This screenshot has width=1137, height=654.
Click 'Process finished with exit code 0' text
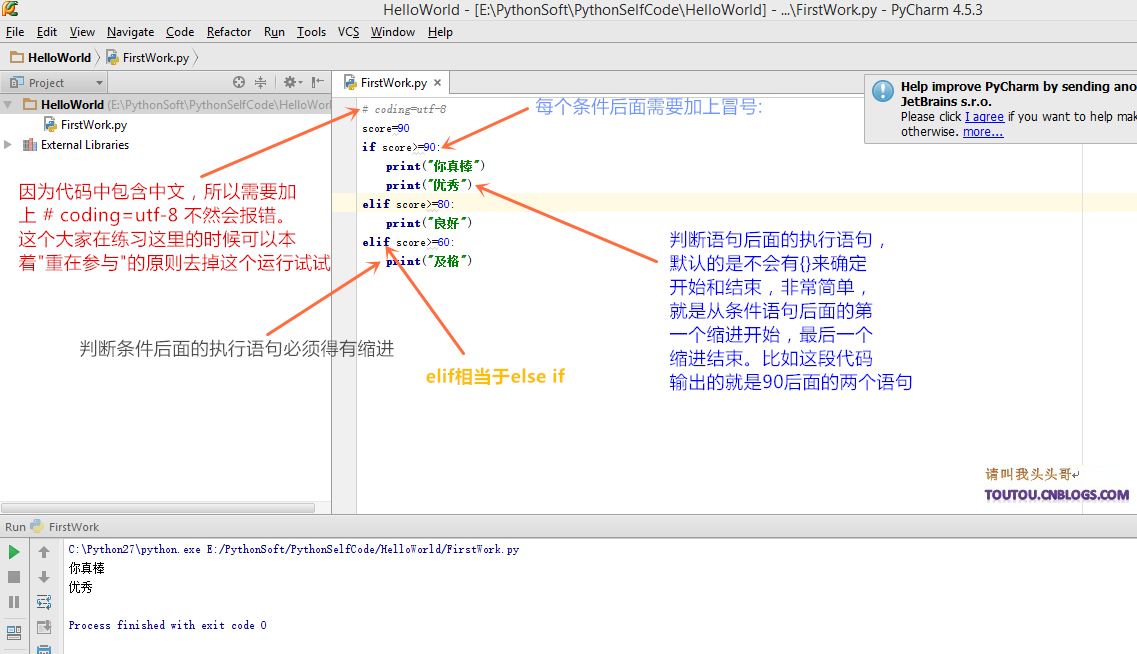[168, 625]
